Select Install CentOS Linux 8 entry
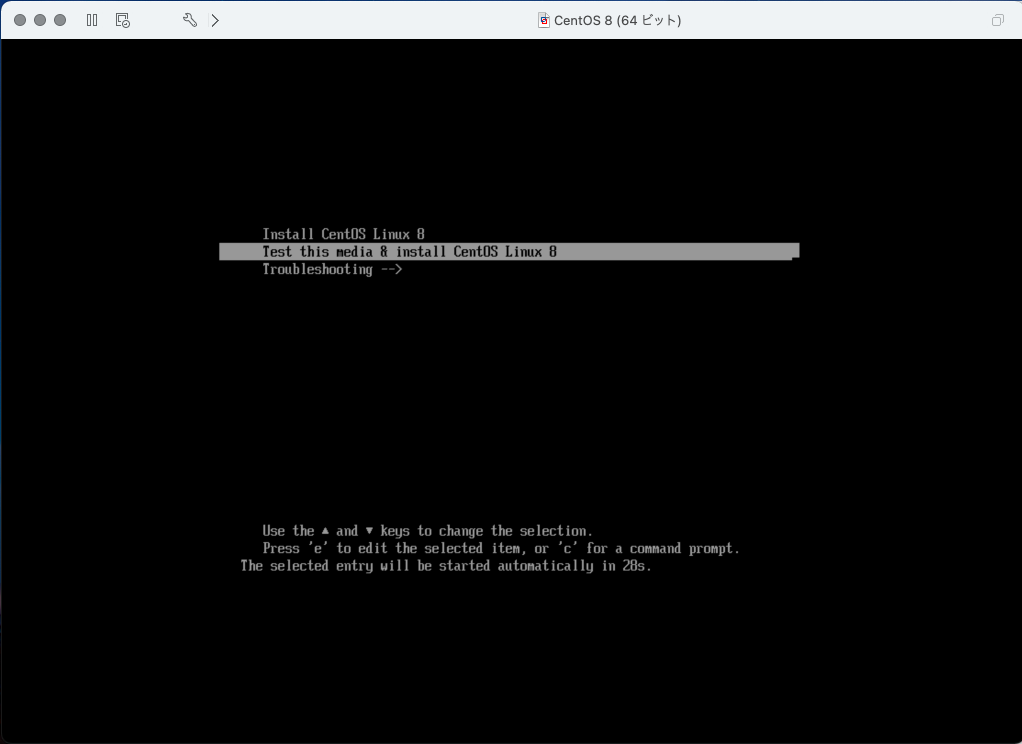The image size is (1022, 744). point(343,234)
